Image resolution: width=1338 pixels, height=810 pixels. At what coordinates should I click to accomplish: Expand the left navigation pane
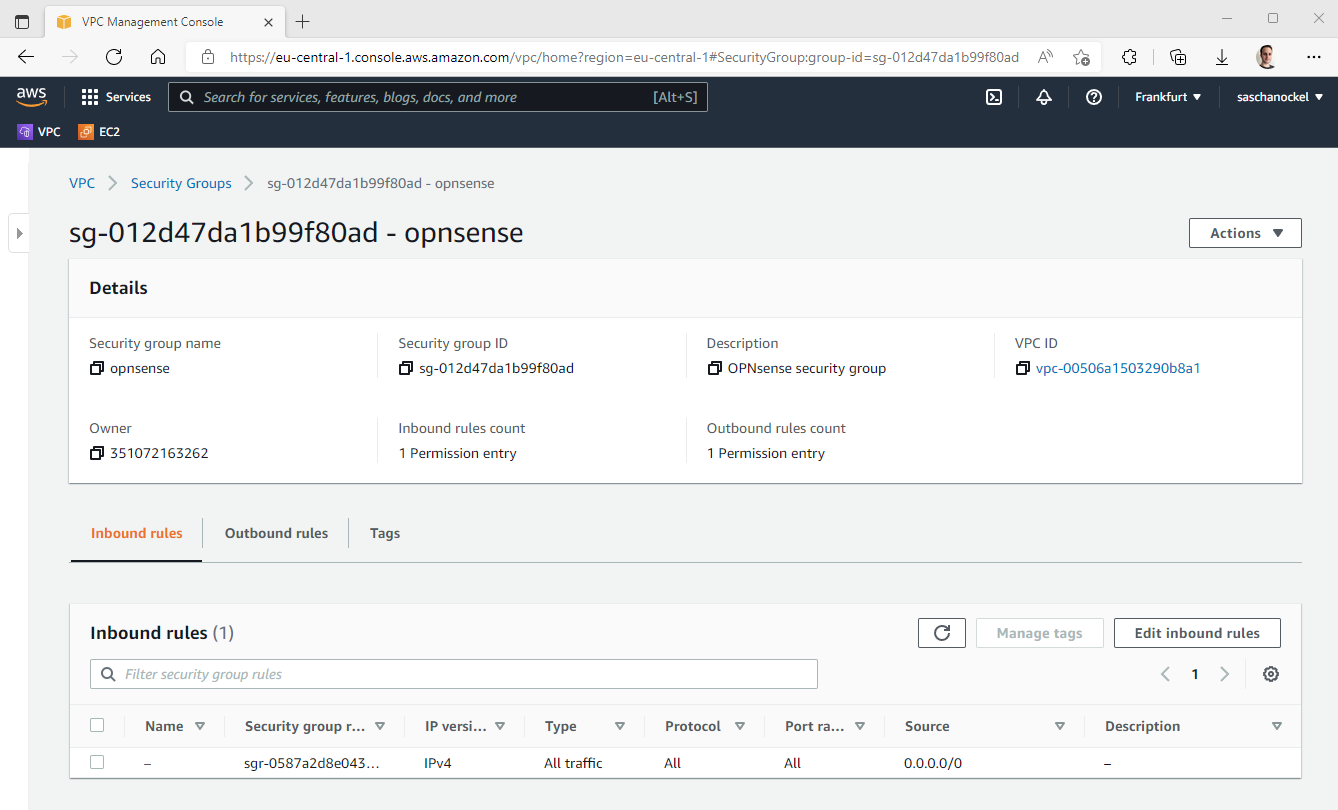pos(19,233)
